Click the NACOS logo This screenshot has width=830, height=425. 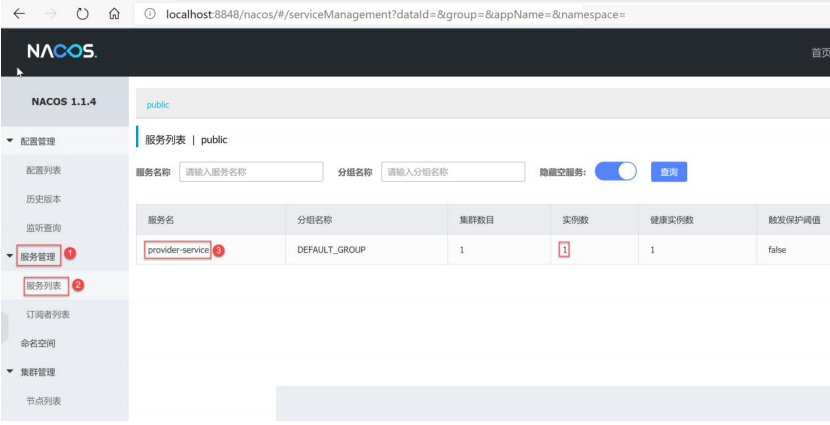click(62, 51)
